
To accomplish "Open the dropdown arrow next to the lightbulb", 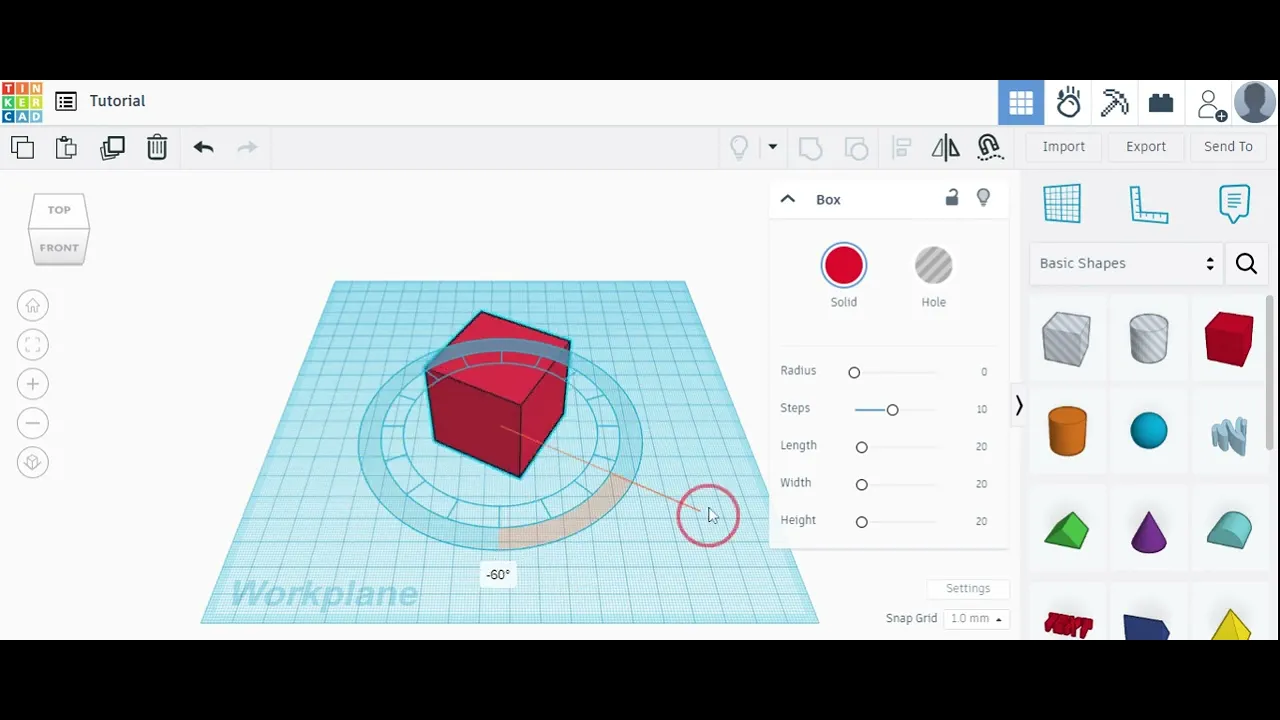I will click(x=772, y=147).
